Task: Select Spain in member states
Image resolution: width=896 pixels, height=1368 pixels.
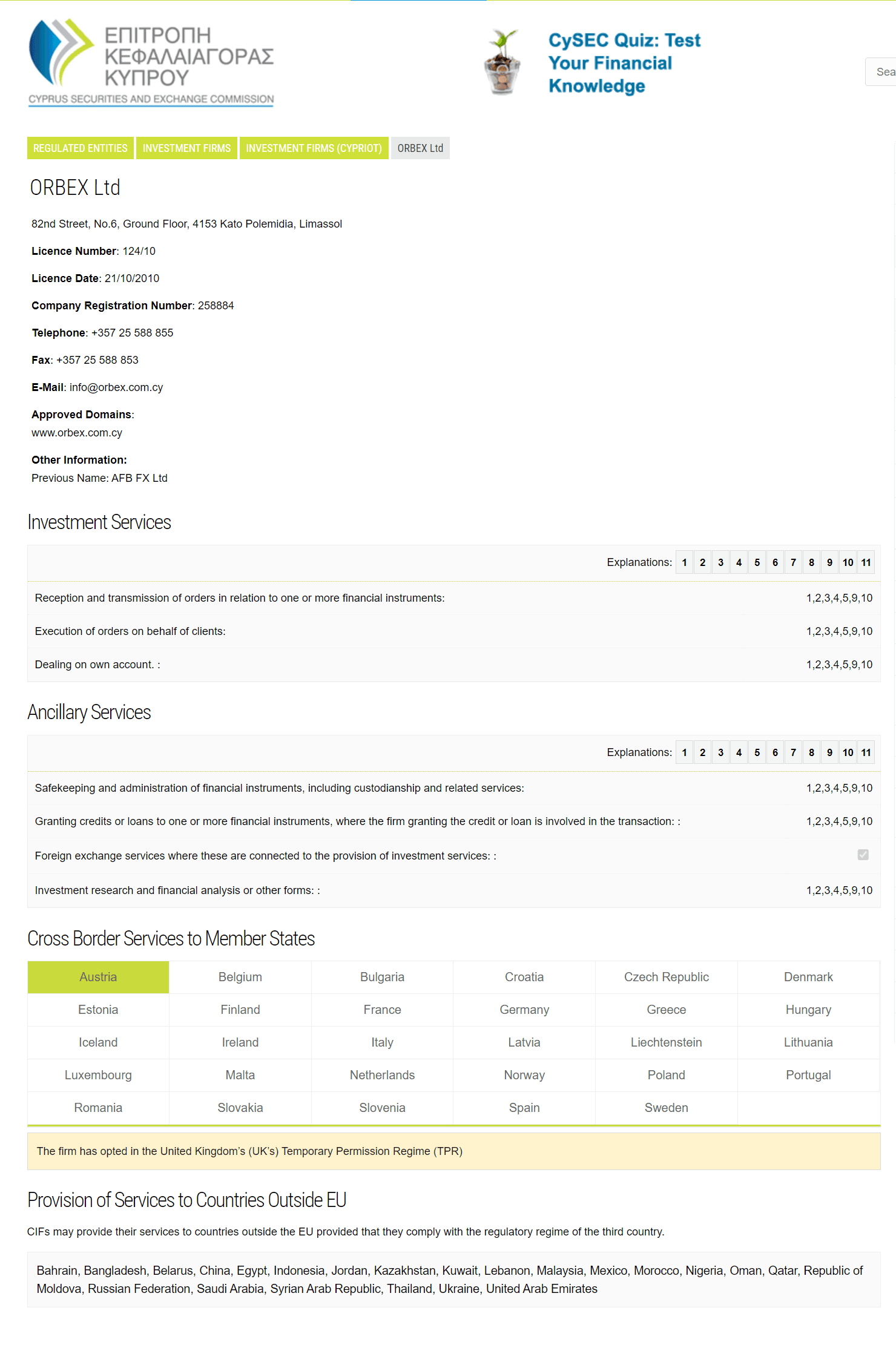Action: (x=524, y=1108)
